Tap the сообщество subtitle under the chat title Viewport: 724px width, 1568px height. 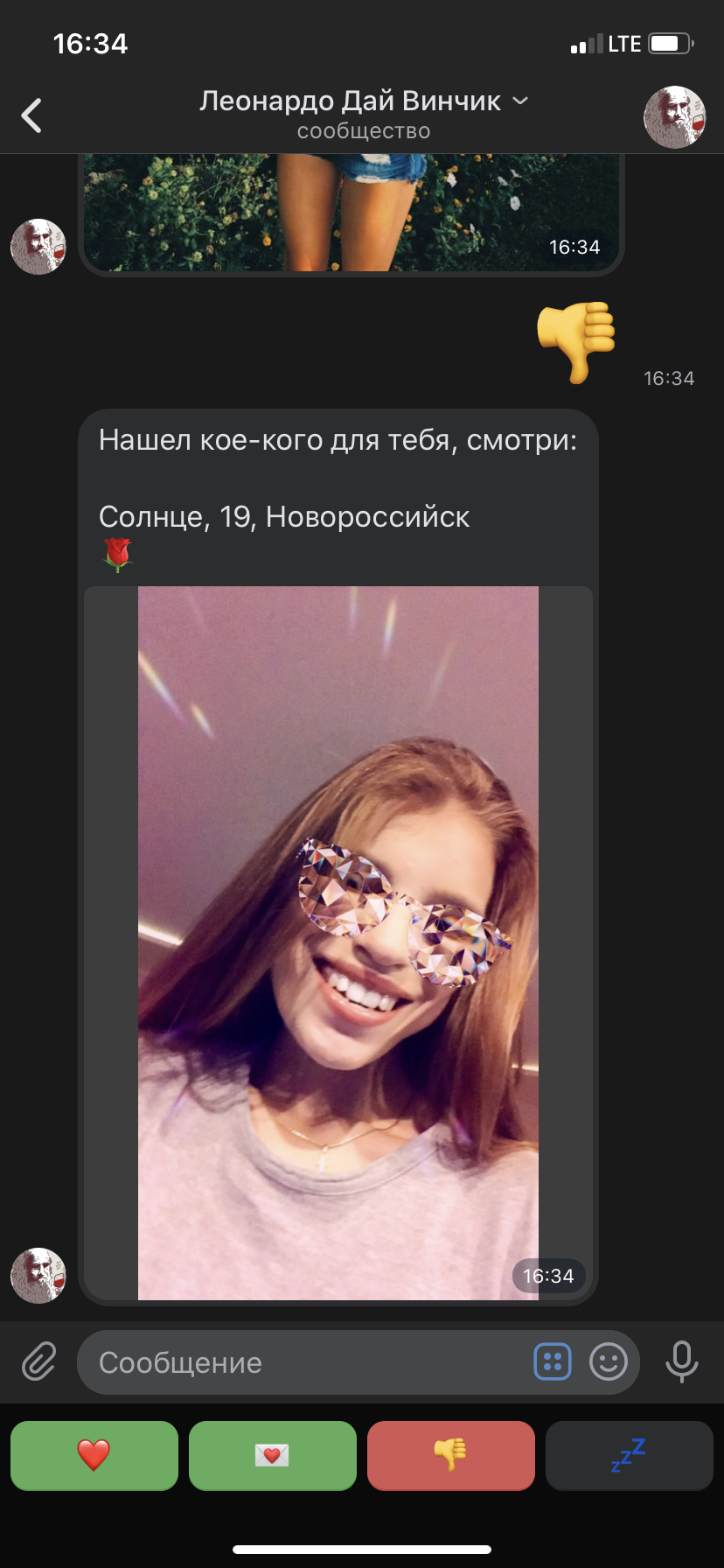(364, 131)
